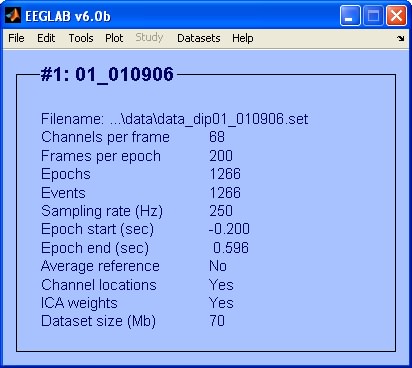Click the channels value 68
The width and height of the screenshot is (412, 368).
tap(217, 137)
